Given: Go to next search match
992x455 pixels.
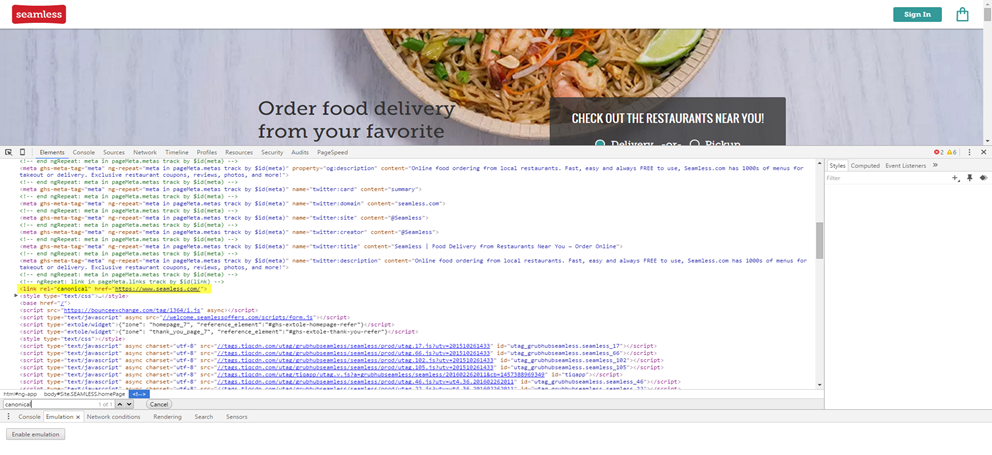Looking at the screenshot, I should (x=129, y=404).
